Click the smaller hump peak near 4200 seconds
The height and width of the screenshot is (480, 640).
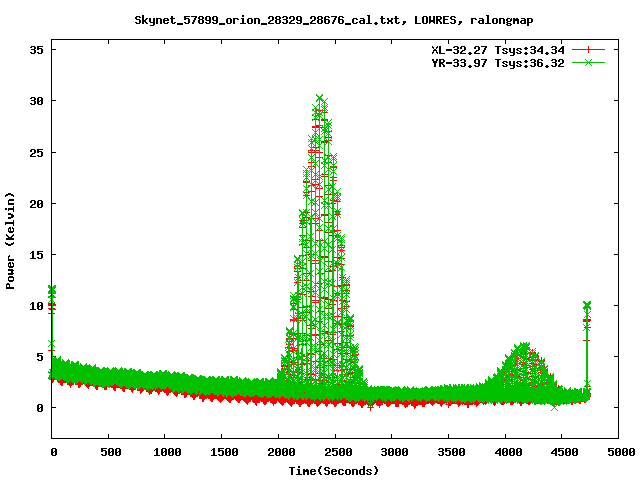tap(525, 346)
